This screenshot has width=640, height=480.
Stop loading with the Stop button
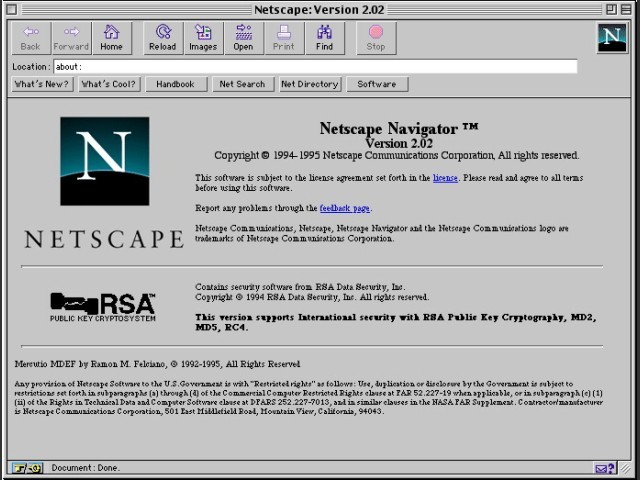pos(376,38)
